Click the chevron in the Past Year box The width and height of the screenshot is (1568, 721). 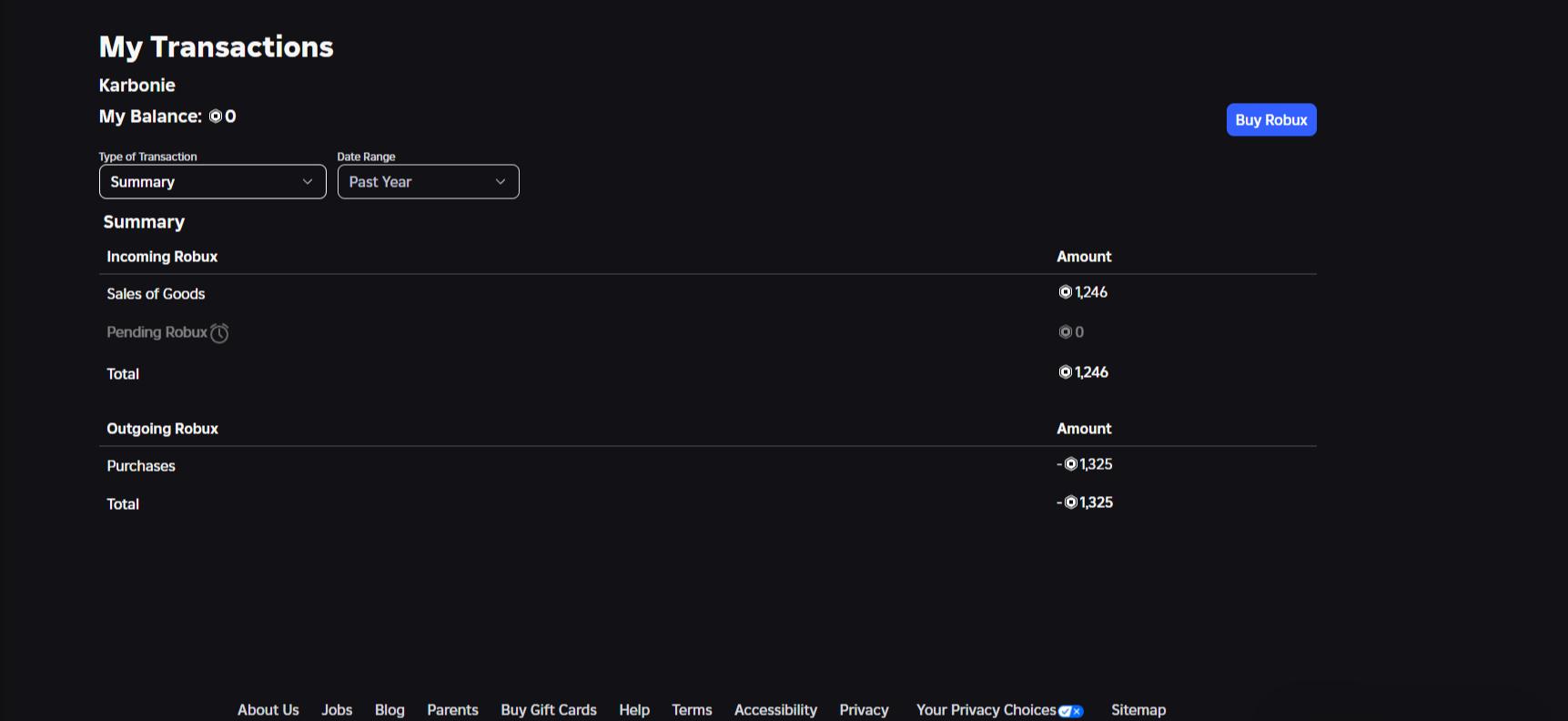point(500,182)
